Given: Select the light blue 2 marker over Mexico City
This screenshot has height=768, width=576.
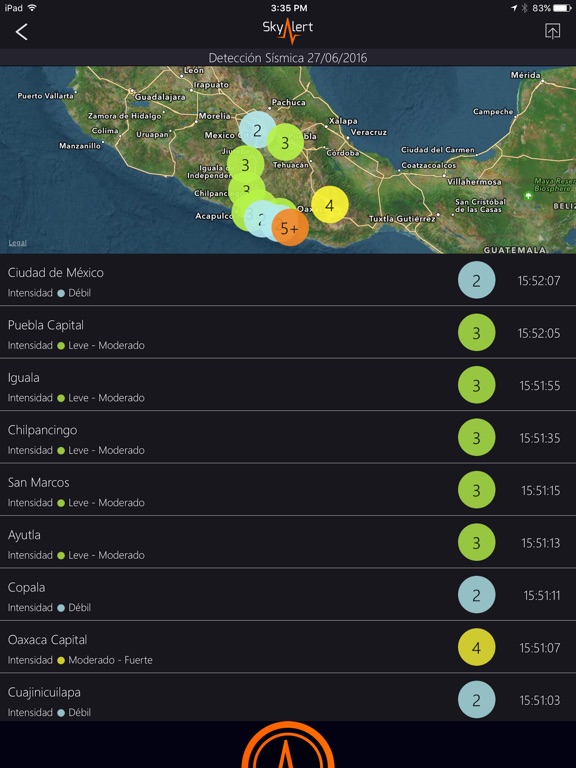Looking at the screenshot, I should [257, 130].
